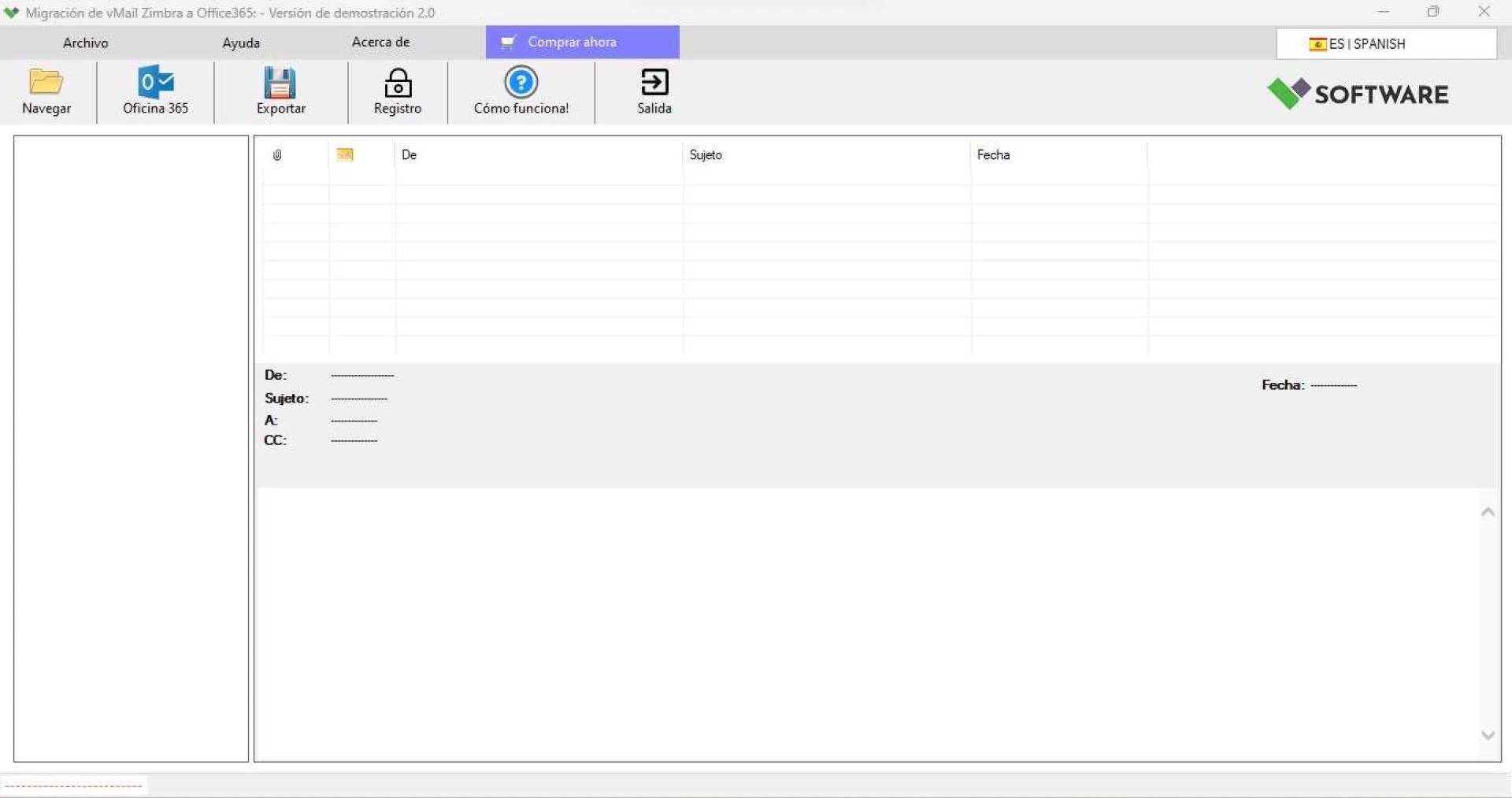This screenshot has width=1512, height=798.
Task: Click the Cómo funciona help icon
Action: (x=521, y=82)
